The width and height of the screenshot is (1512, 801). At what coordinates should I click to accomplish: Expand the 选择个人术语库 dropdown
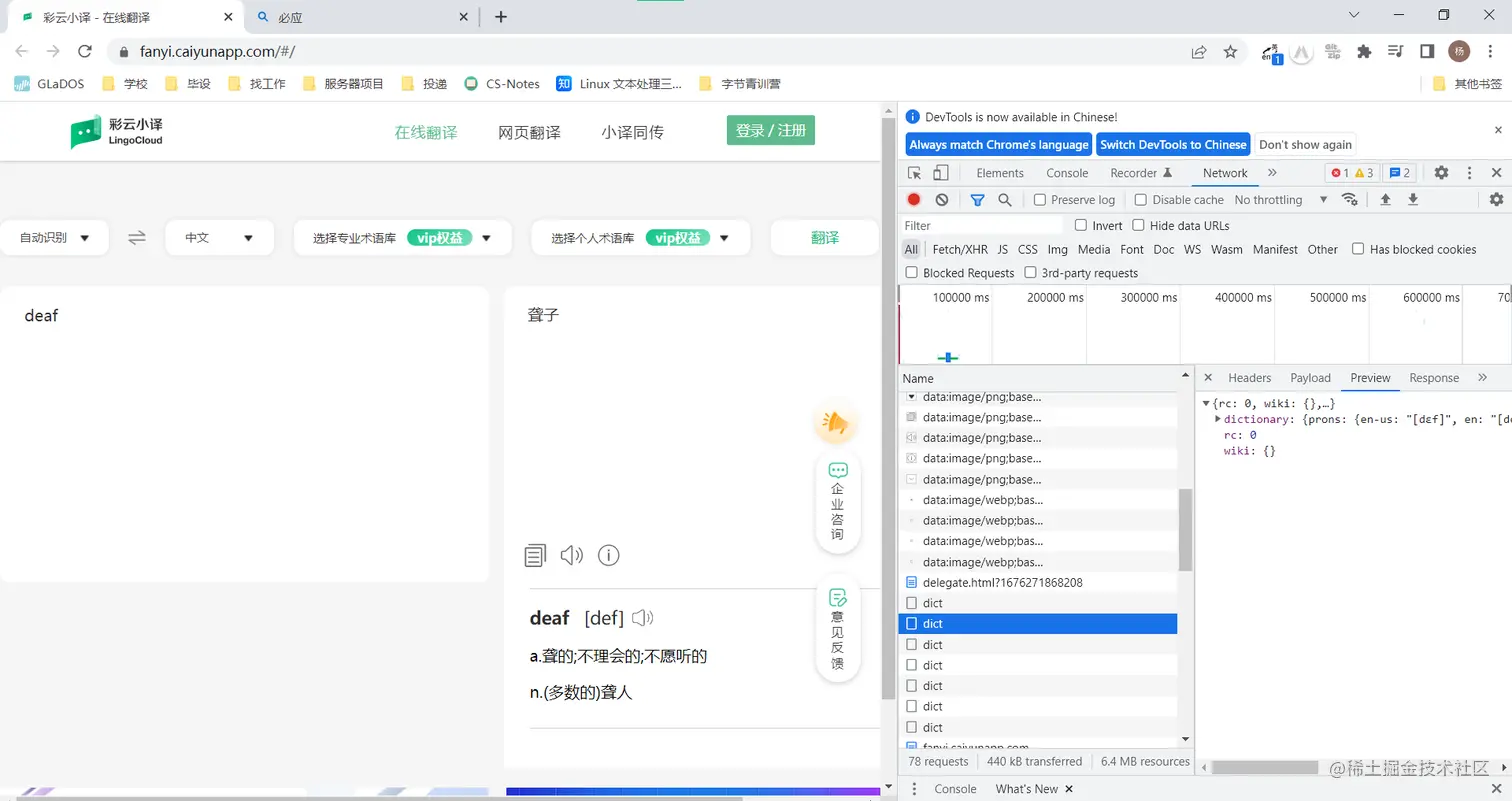(x=640, y=238)
